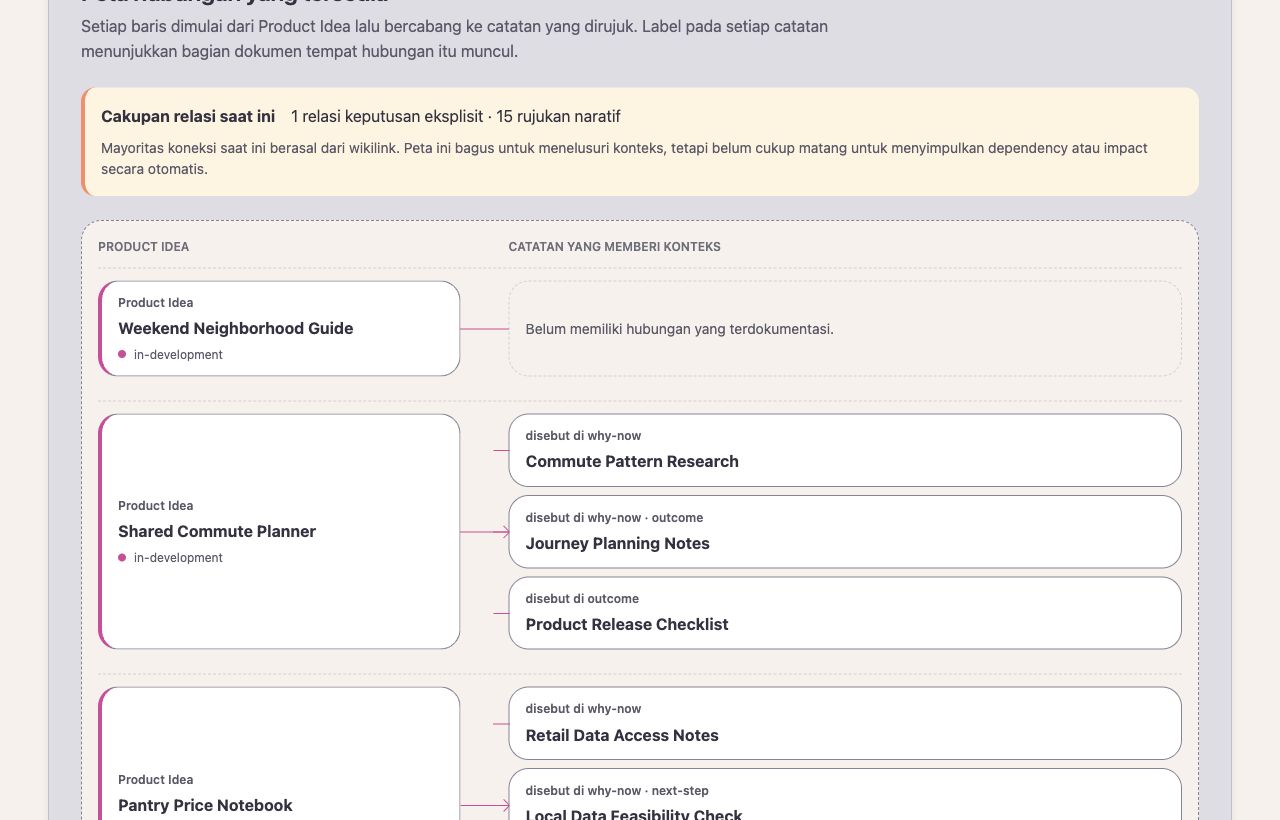Click the in-development status under Shared Commute Planner
This screenshot has width=1280, height=820.
tap(171, 558)
